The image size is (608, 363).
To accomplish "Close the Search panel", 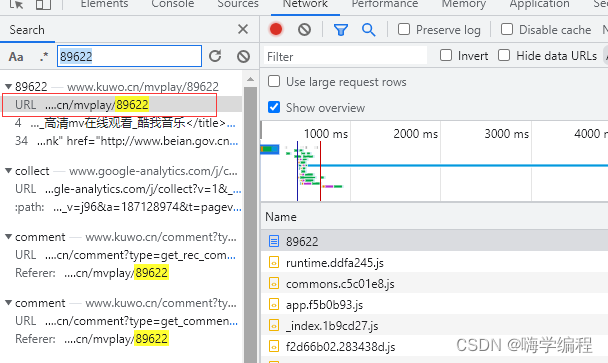I will pos(243,29).
